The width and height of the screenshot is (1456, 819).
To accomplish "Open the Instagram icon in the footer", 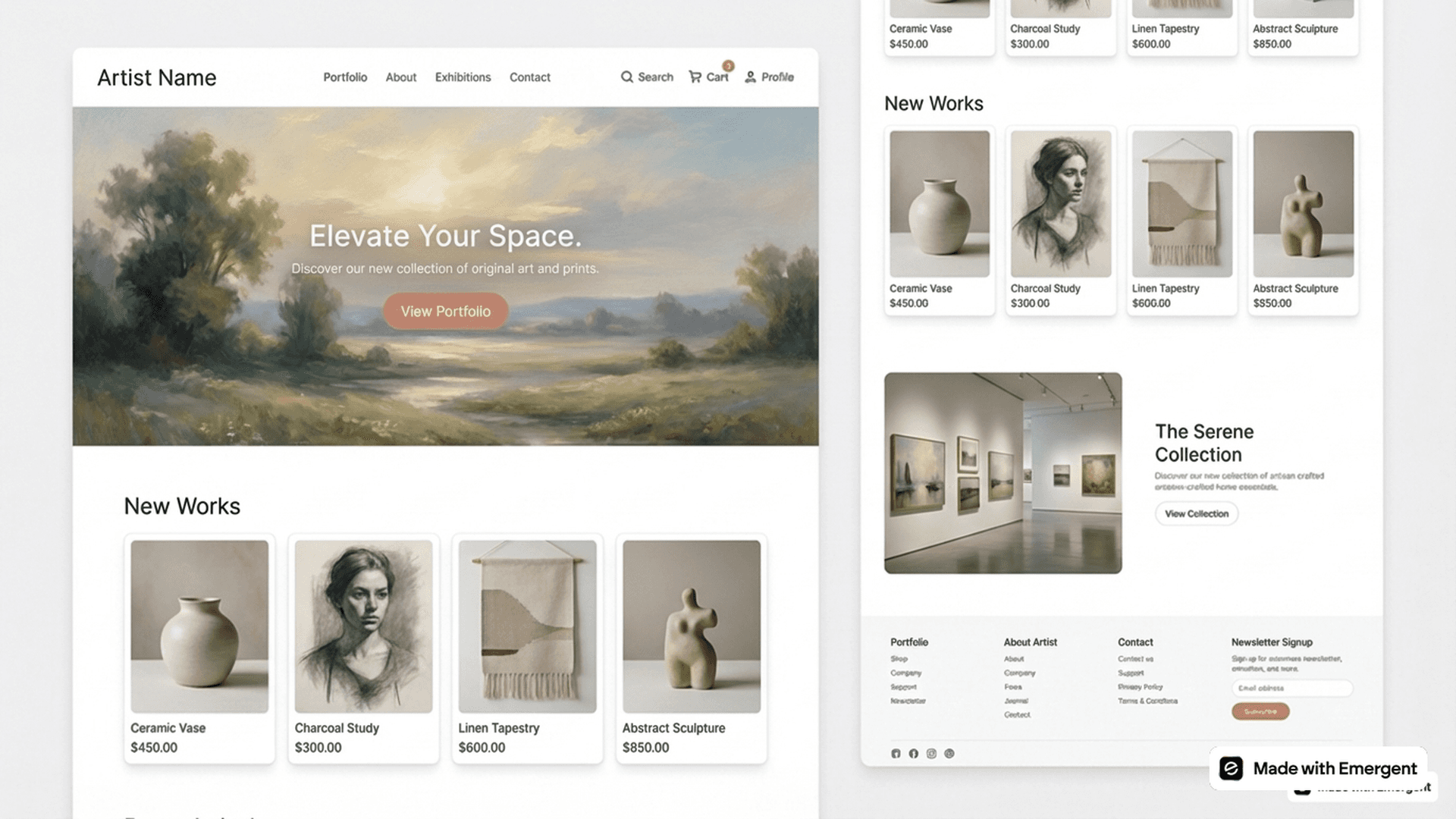I will point(931,753).
